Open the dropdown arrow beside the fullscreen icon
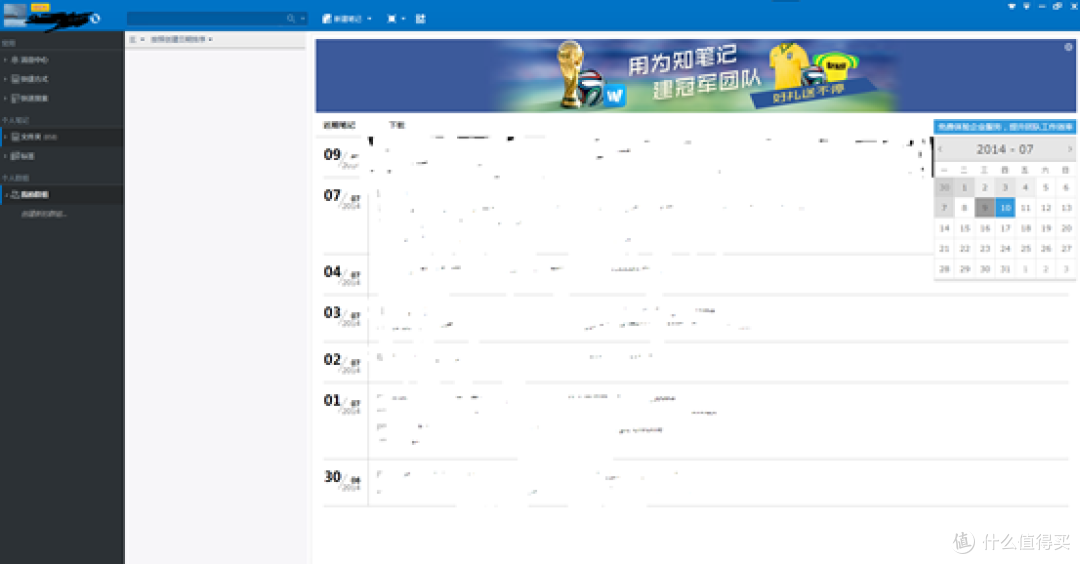The image size is (1080, 564). pos(404,19)
